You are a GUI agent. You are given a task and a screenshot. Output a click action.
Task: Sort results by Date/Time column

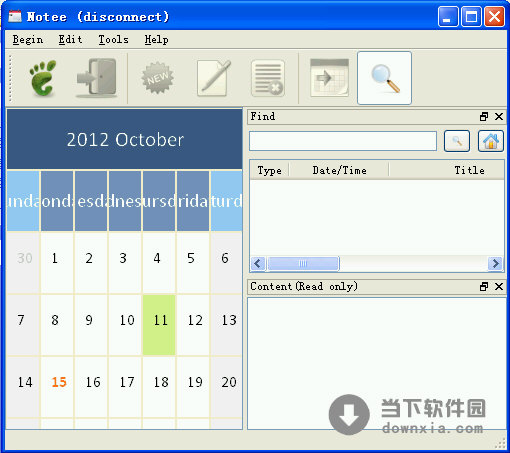pyautogui.click(x=339, y=170)
